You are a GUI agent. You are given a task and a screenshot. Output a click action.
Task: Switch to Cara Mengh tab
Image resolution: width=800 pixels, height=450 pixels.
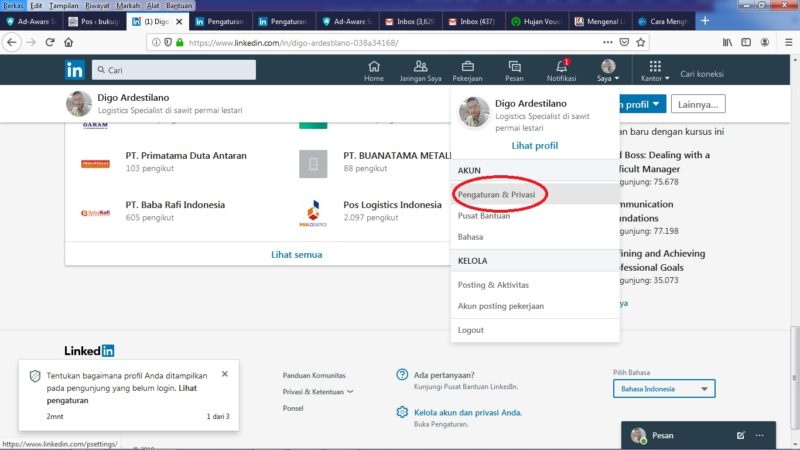664,21
